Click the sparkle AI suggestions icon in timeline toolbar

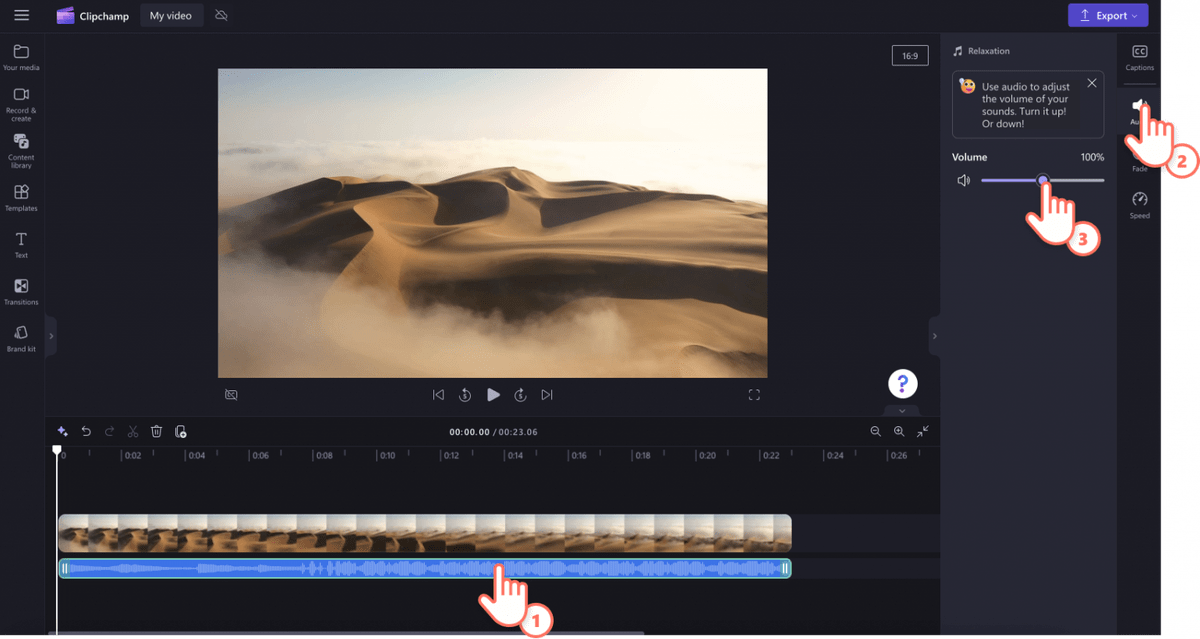click(x=62, y=431)
